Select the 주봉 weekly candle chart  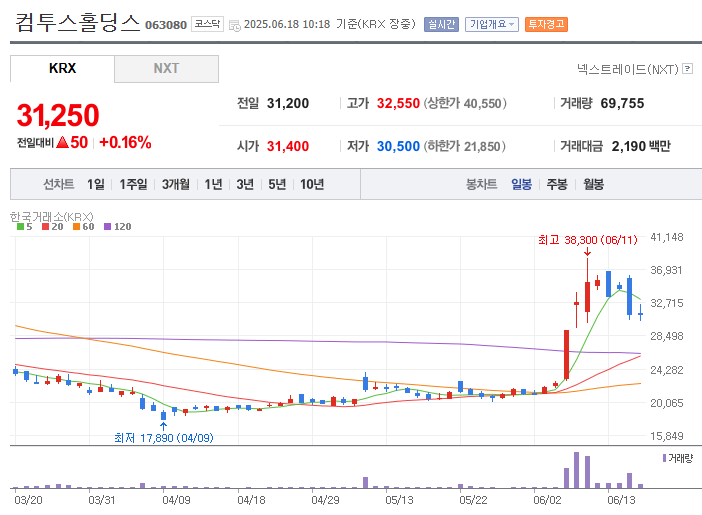557,184
